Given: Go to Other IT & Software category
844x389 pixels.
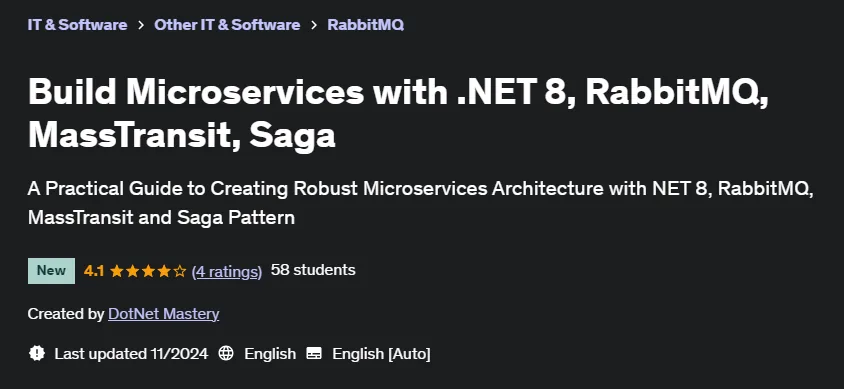Looking at the screenshot, I should click(x=227, y=25).
